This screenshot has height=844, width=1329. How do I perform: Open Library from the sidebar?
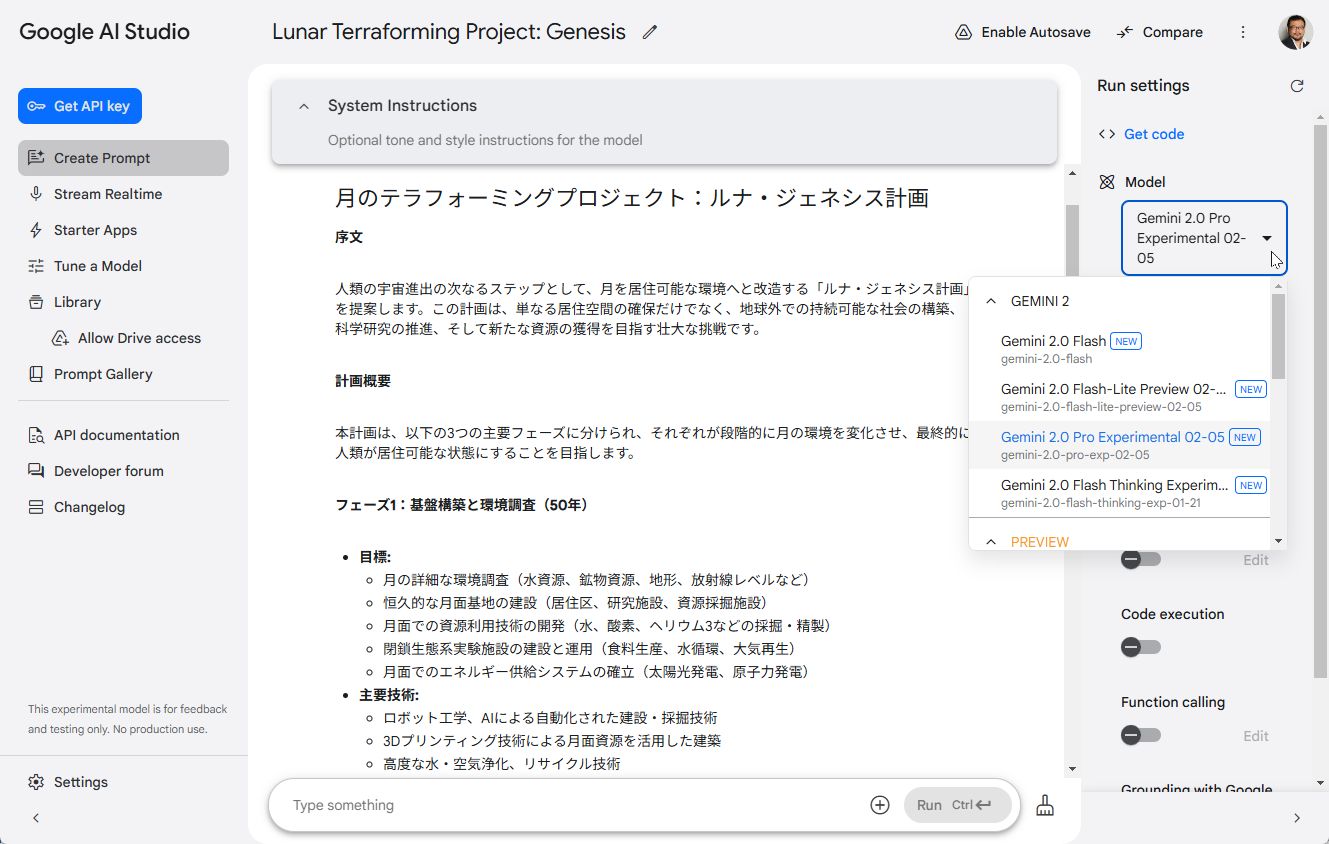click(x=123, y=302)
